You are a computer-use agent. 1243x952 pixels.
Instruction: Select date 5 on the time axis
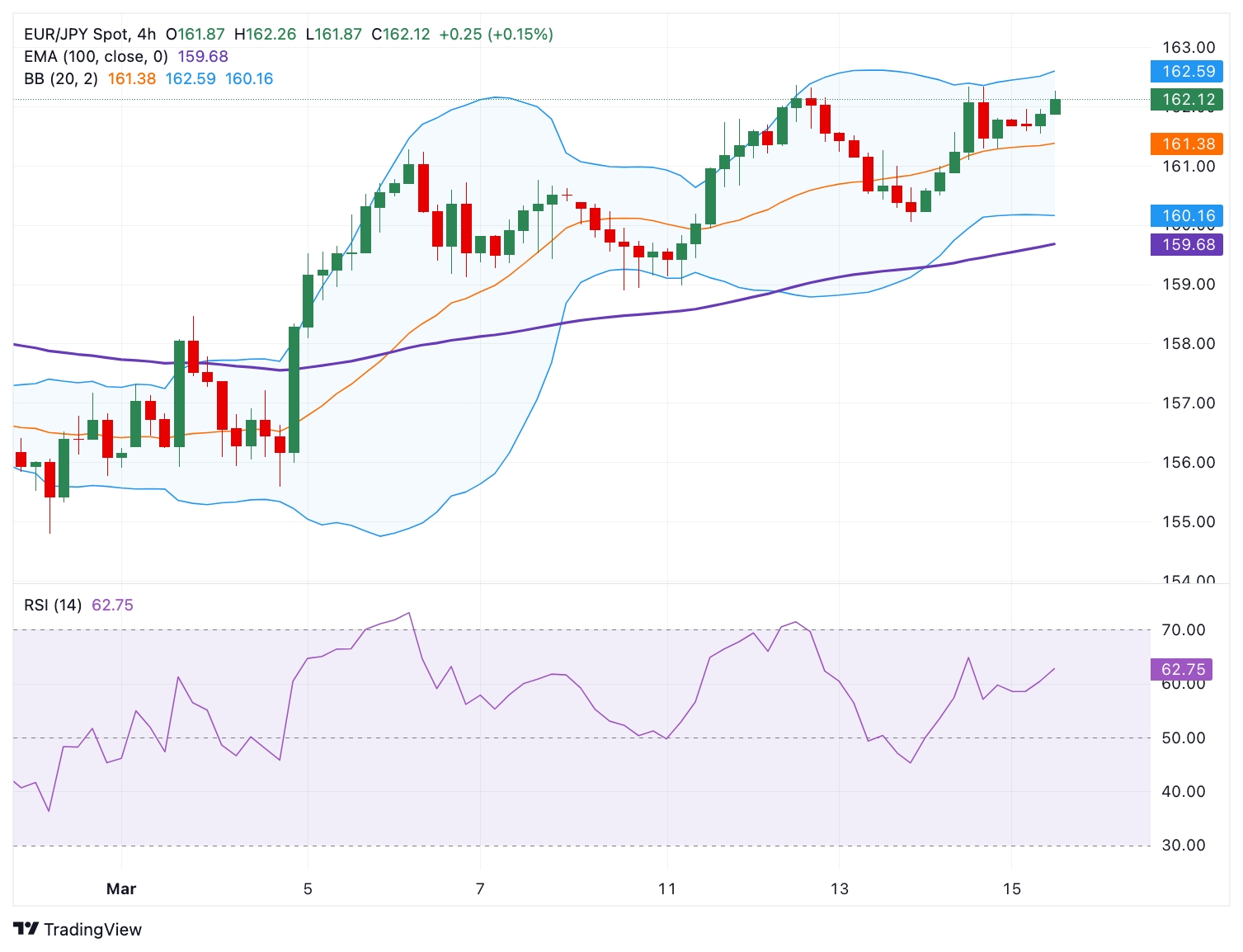pyautogui.click(x=308, y=889)
